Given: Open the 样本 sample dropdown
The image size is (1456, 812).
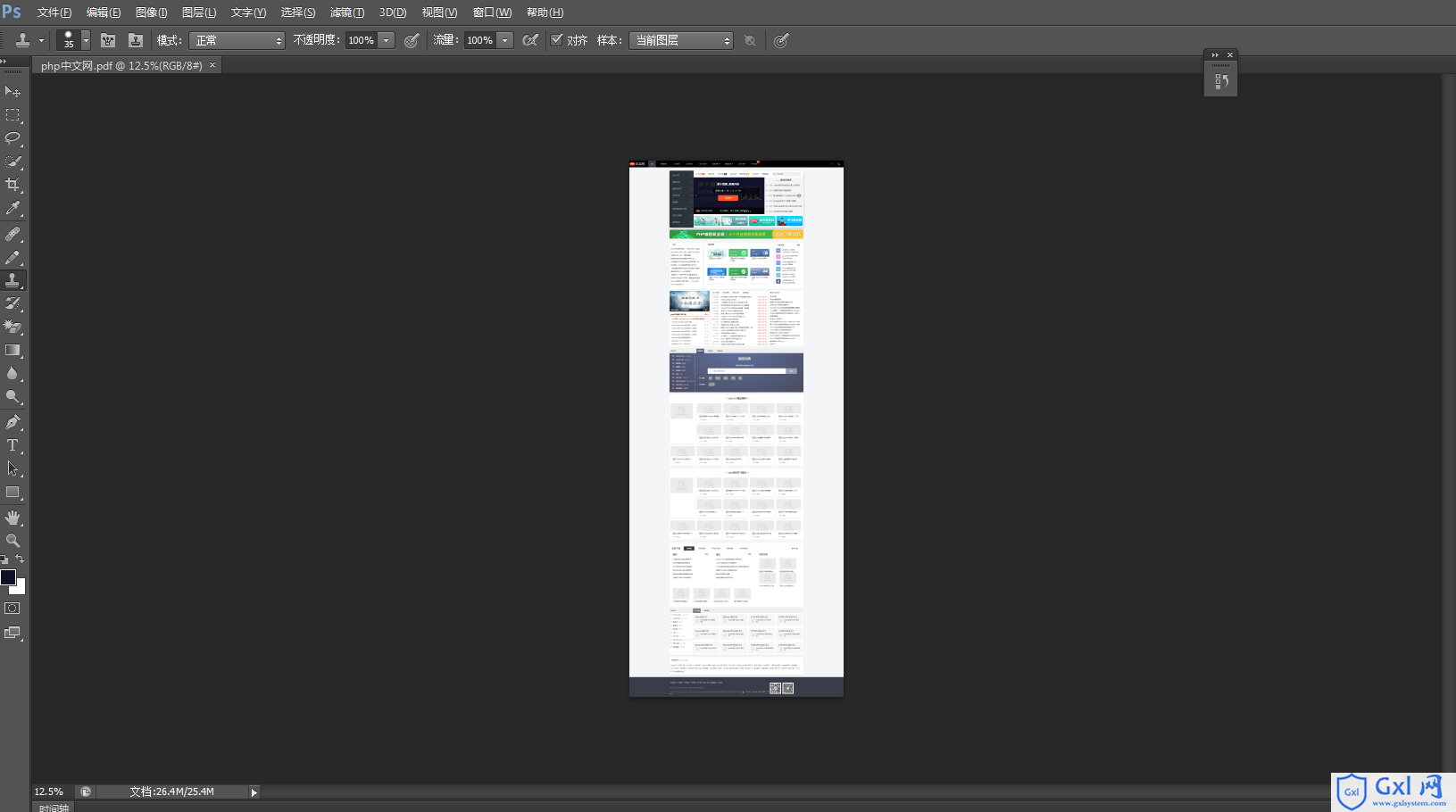Looking at the screenshot, I should click(681, 40).
